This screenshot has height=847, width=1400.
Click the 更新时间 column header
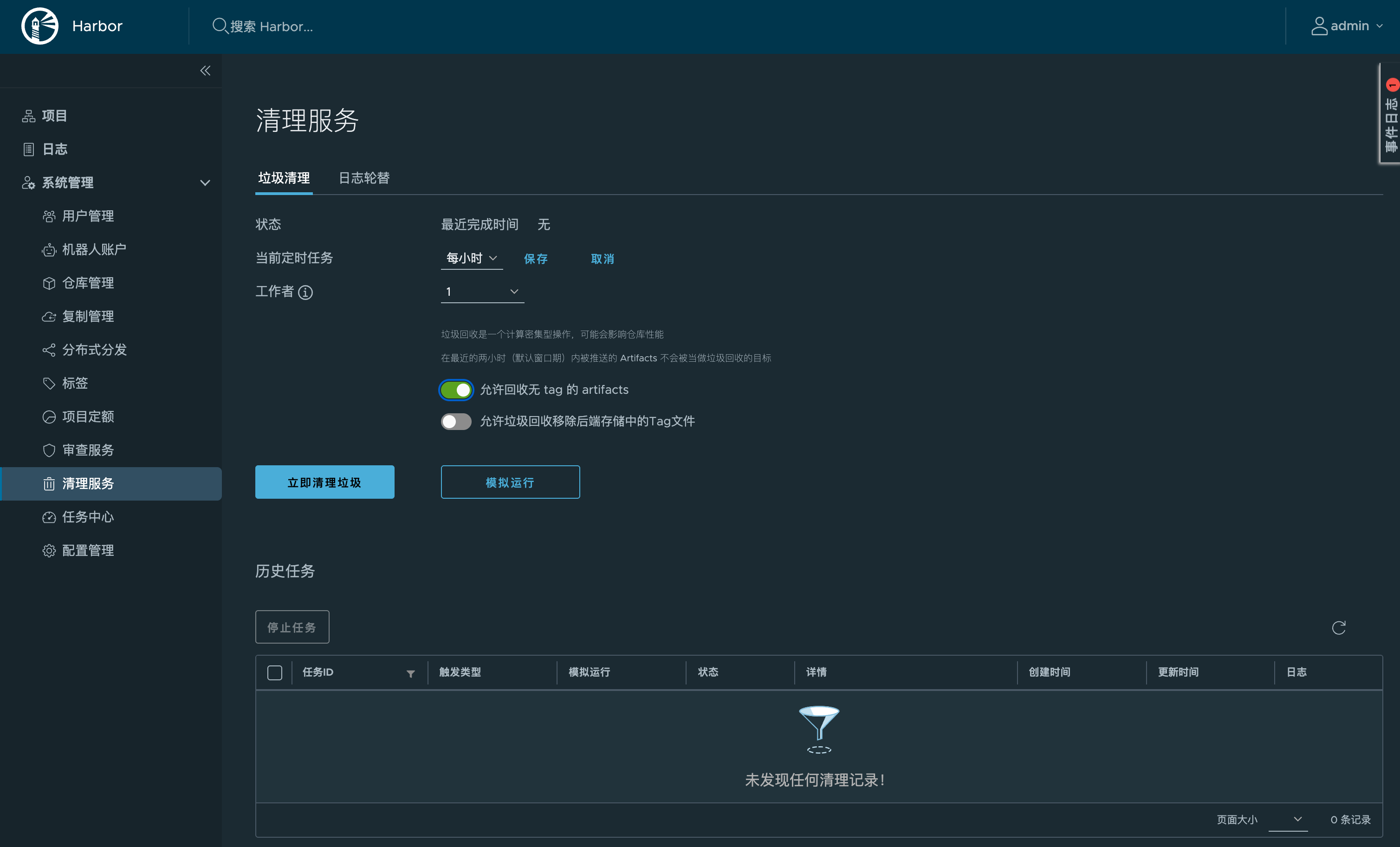1179,672
